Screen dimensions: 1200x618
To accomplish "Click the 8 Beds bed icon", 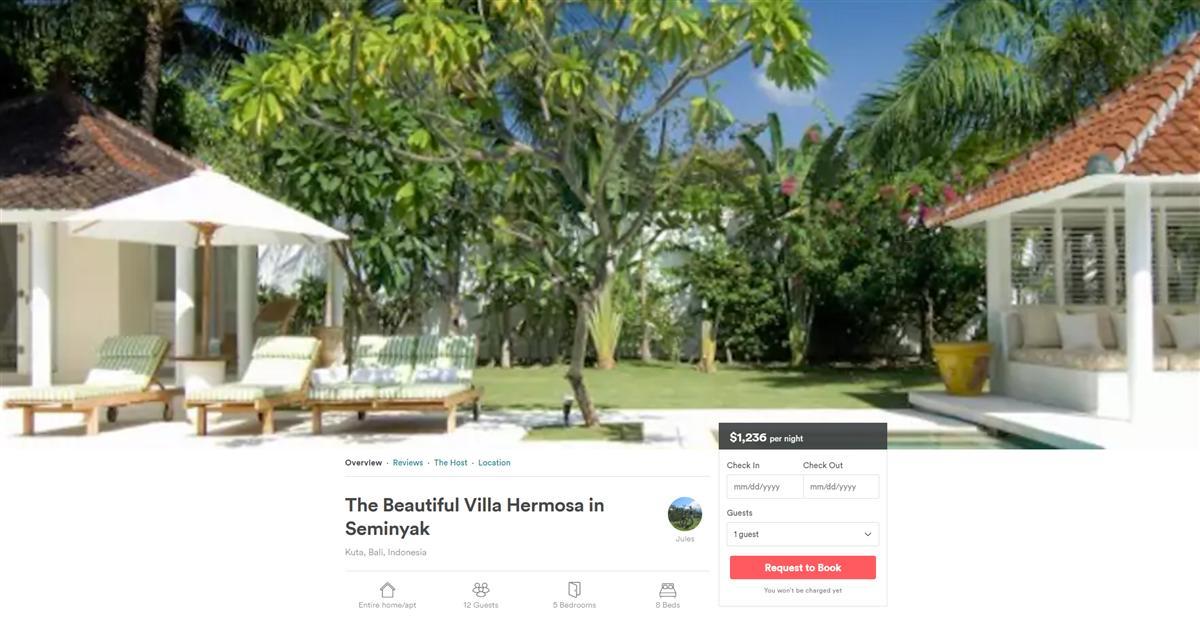I will [x=668, y=590].
